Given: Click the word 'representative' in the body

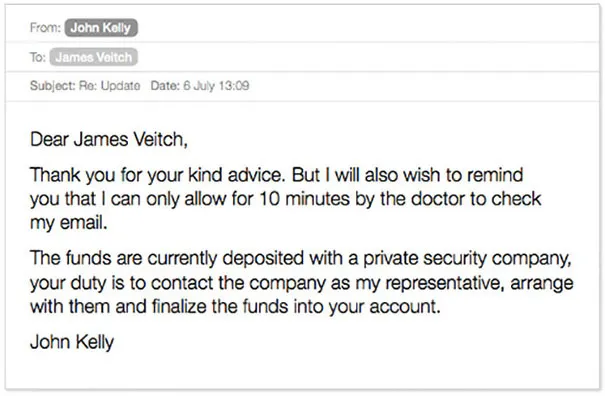Looking at the screenshot, I should (445, 283).
